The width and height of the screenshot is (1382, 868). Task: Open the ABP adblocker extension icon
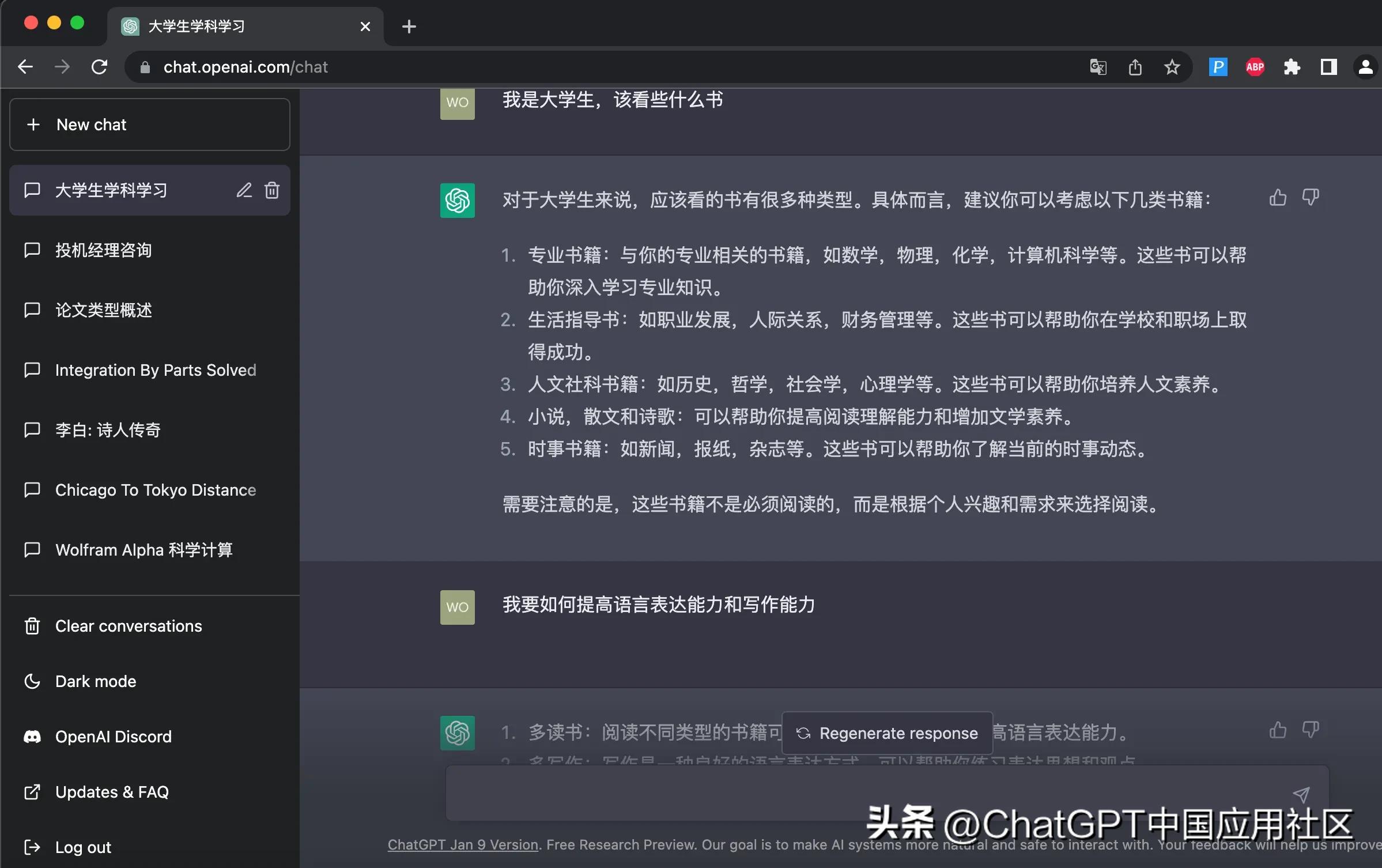pyautogui.click(x=1255, y=67)
